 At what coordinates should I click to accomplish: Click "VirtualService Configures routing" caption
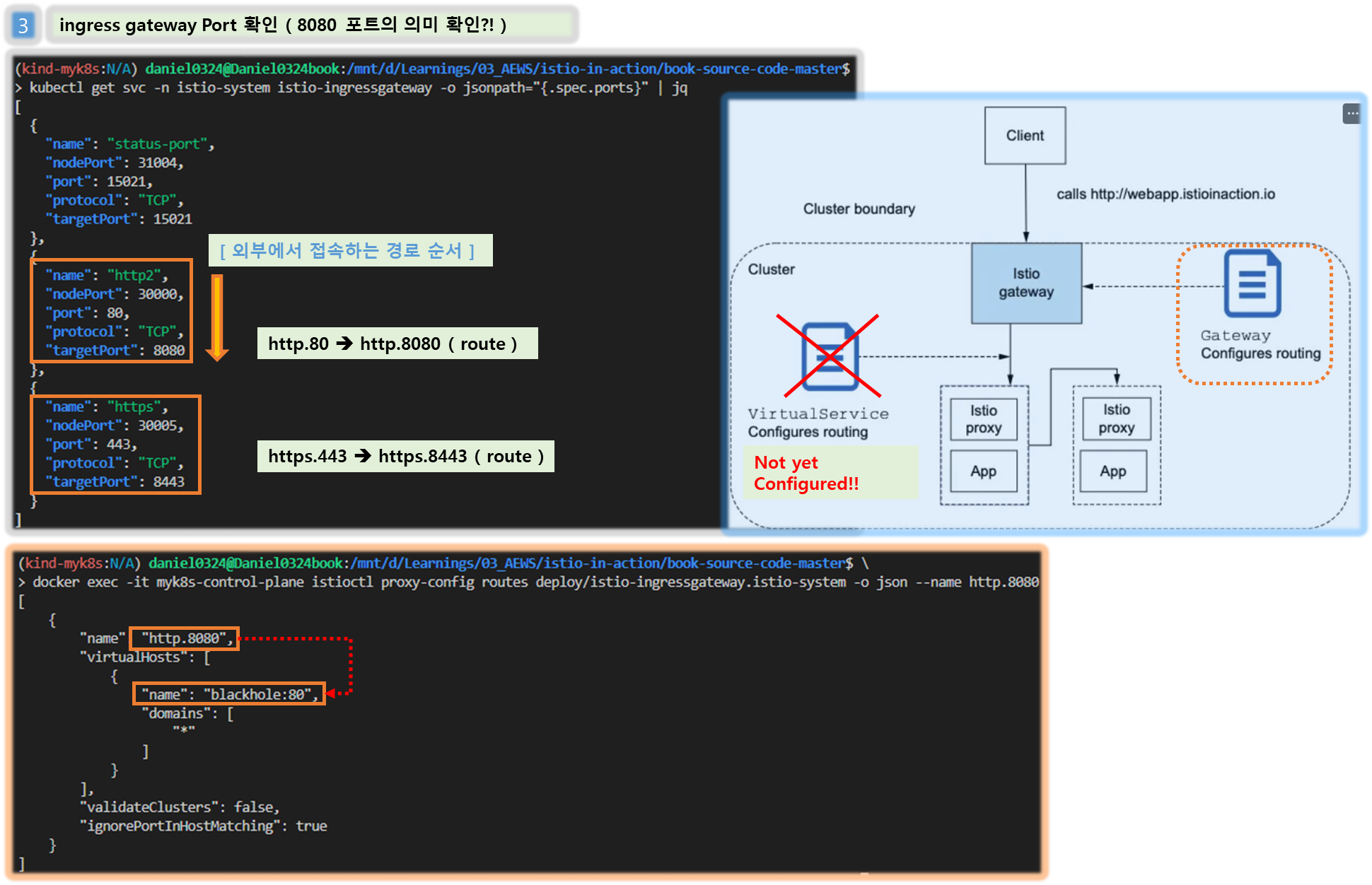tap(818, 423)
